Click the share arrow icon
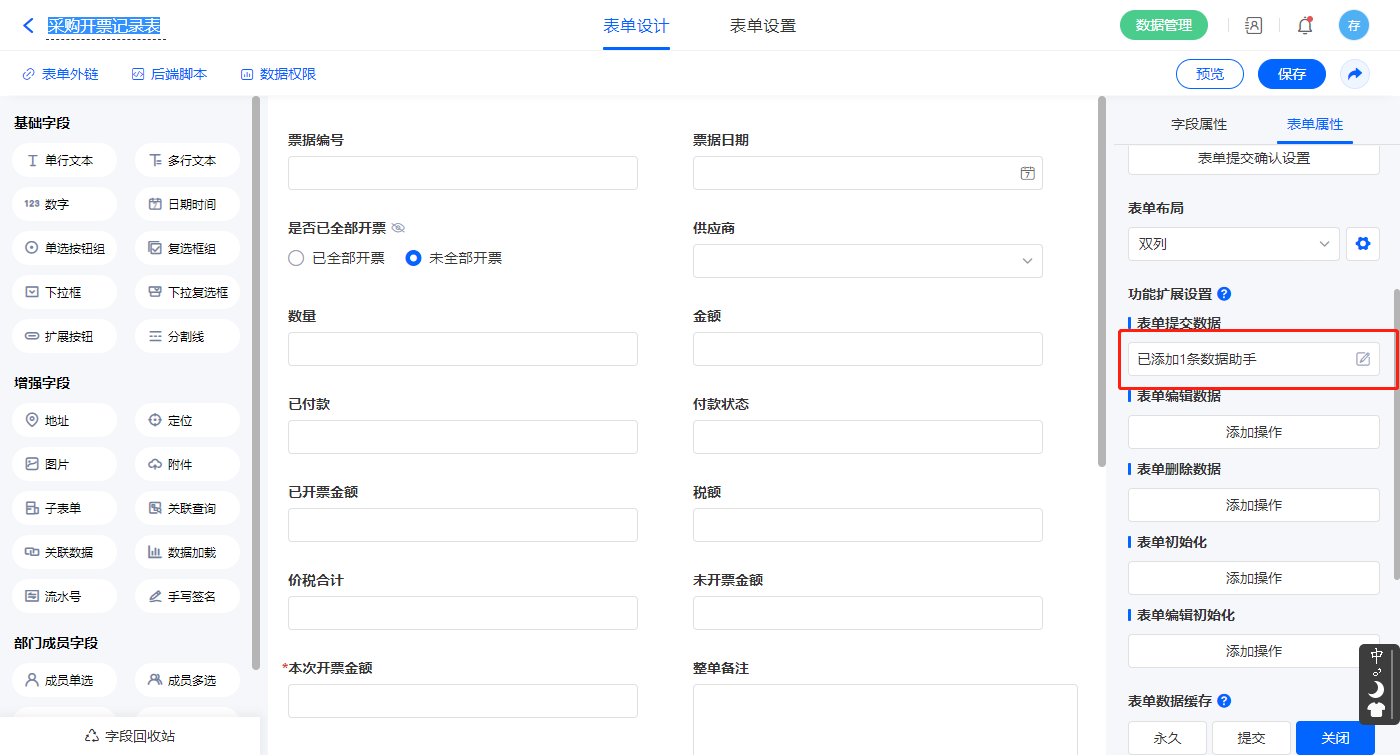 [x=1354, y=74]
